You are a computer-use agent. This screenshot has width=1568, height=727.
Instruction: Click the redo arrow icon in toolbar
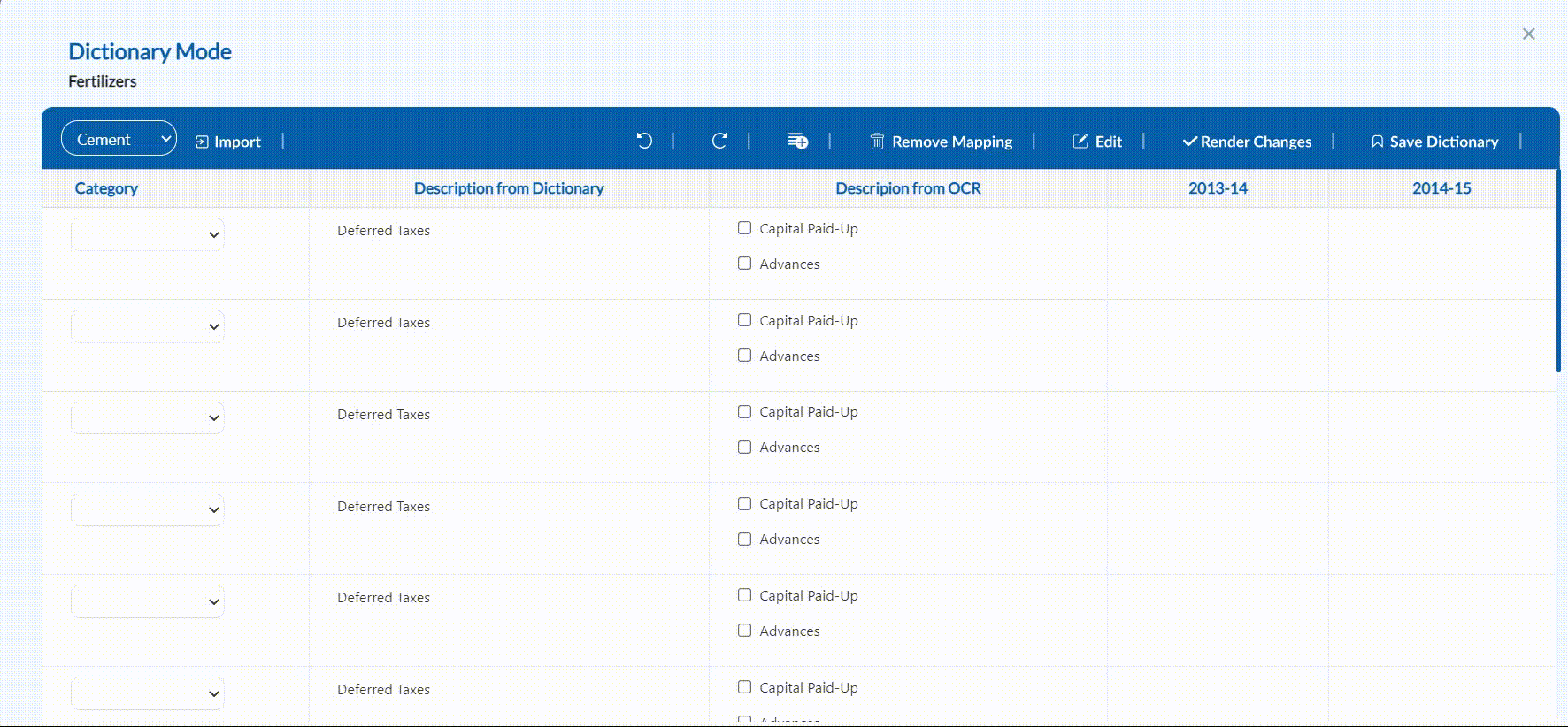point(719,141)
